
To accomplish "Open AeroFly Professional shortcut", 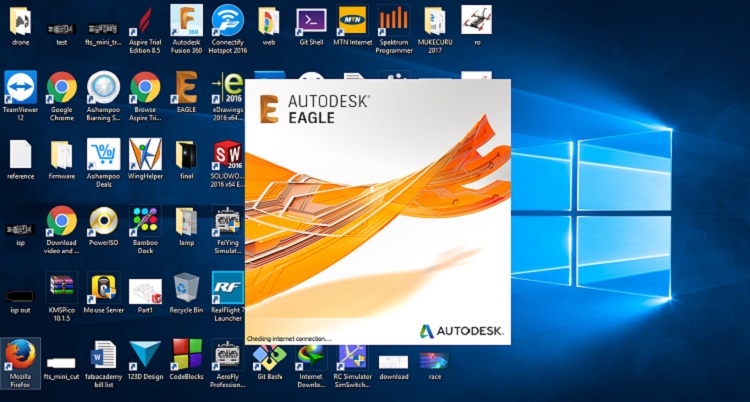I will pyautogui.click(x=228, y=355).
